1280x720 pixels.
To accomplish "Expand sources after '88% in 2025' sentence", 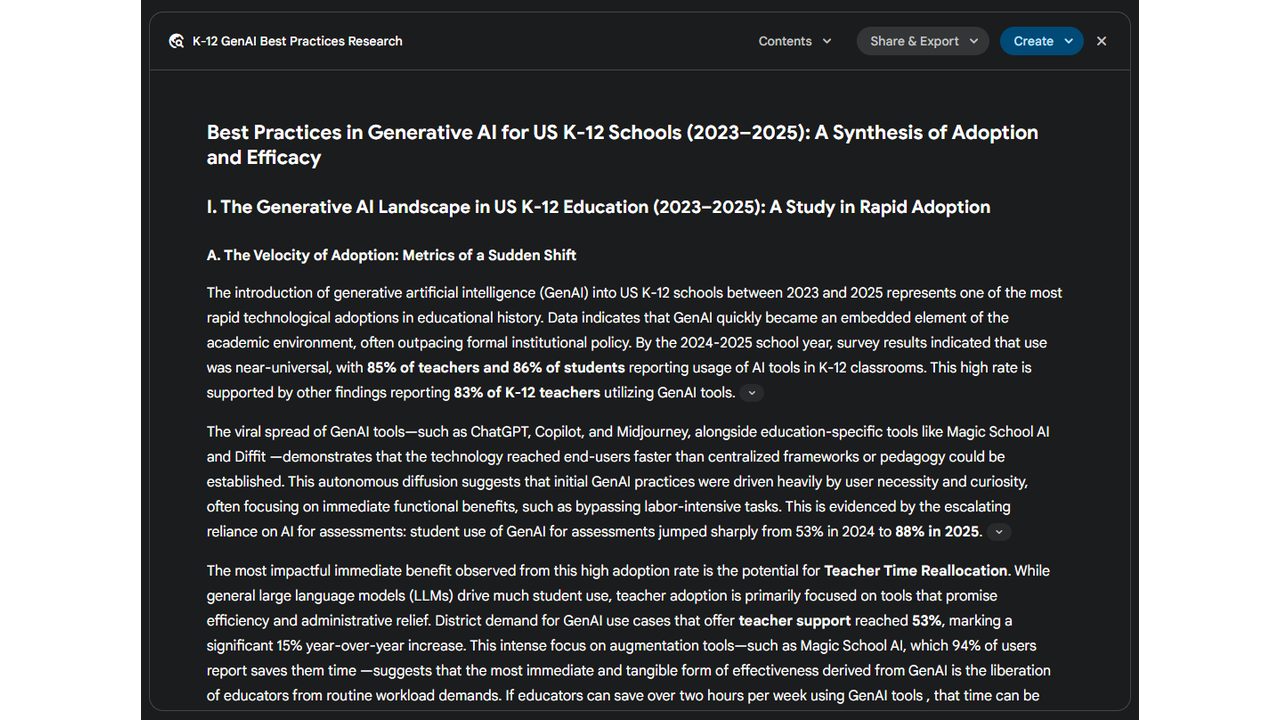I will (998, 532).
